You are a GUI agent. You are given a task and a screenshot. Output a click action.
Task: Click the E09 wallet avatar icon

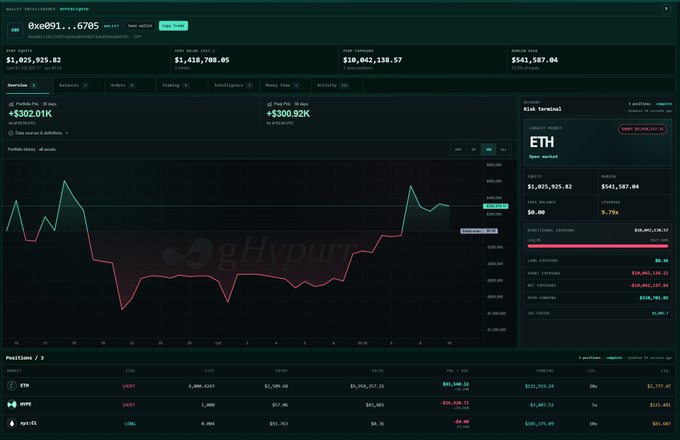click(15, 30)
